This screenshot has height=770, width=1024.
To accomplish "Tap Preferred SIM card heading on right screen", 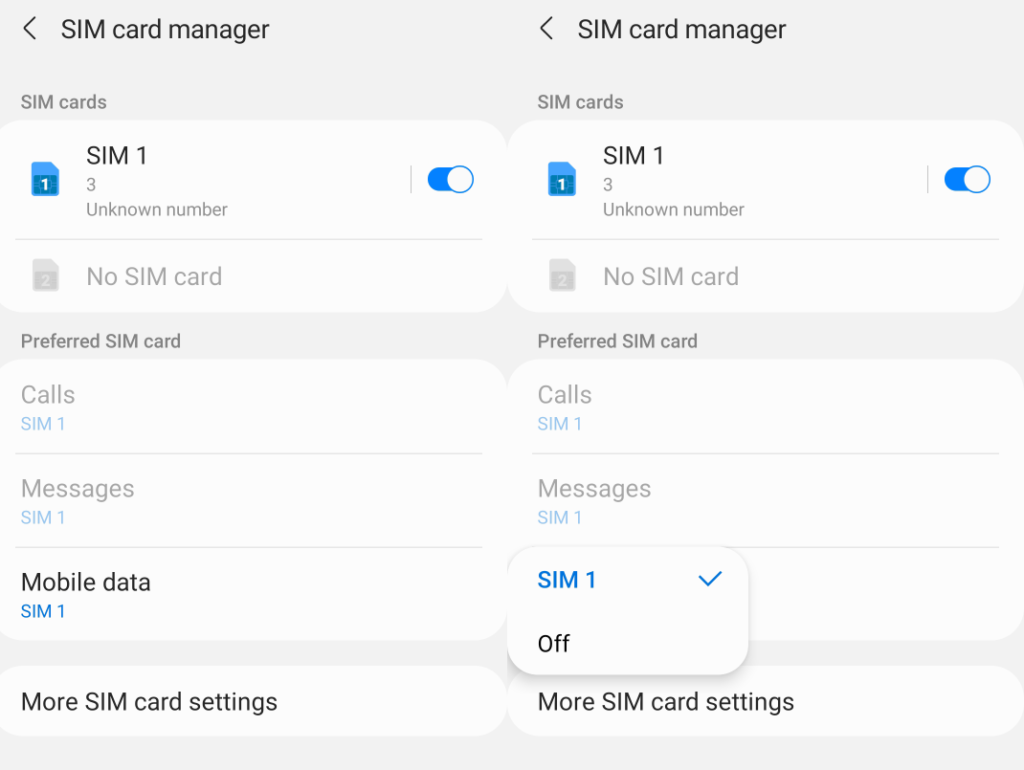I will coord(617,341).
